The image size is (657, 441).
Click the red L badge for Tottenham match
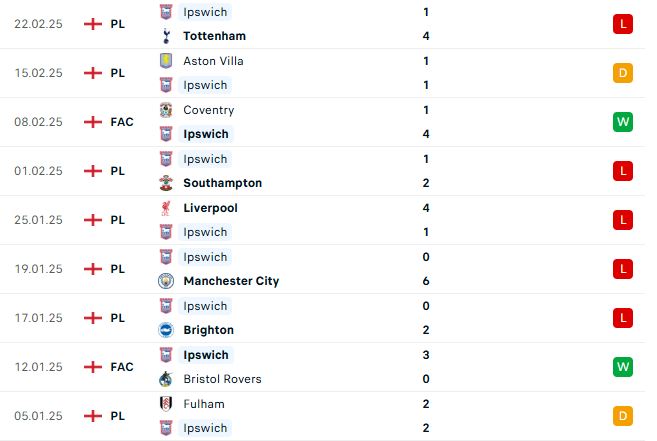(623, 24)
